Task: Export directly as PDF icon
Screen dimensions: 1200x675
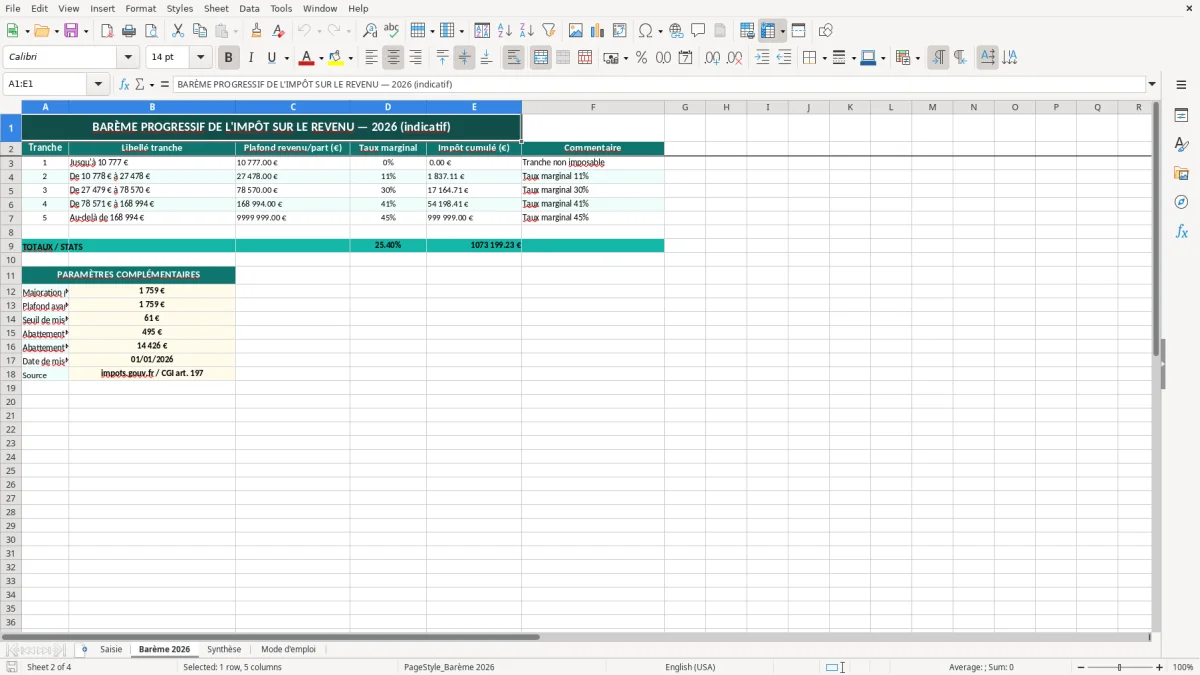Action: [107, 31]
